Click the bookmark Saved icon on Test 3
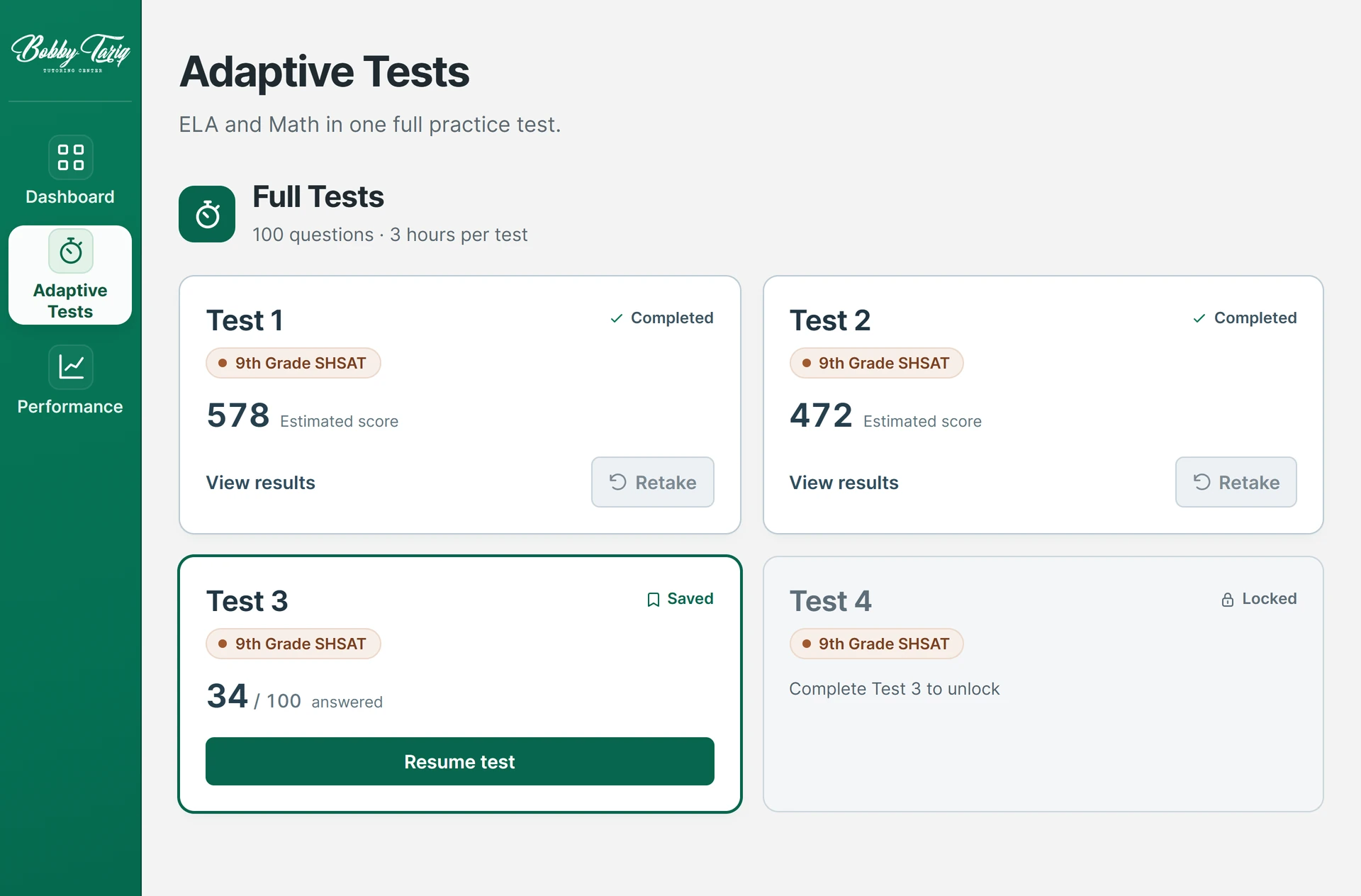 654,600
